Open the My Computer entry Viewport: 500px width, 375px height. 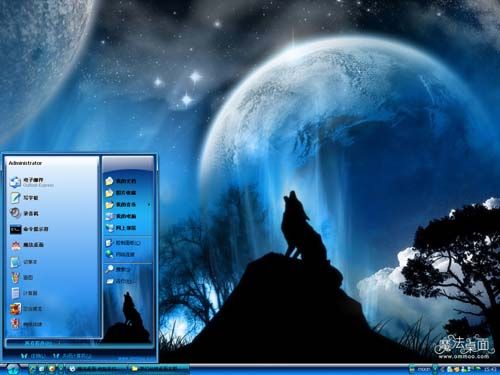(x=121, y=216)
